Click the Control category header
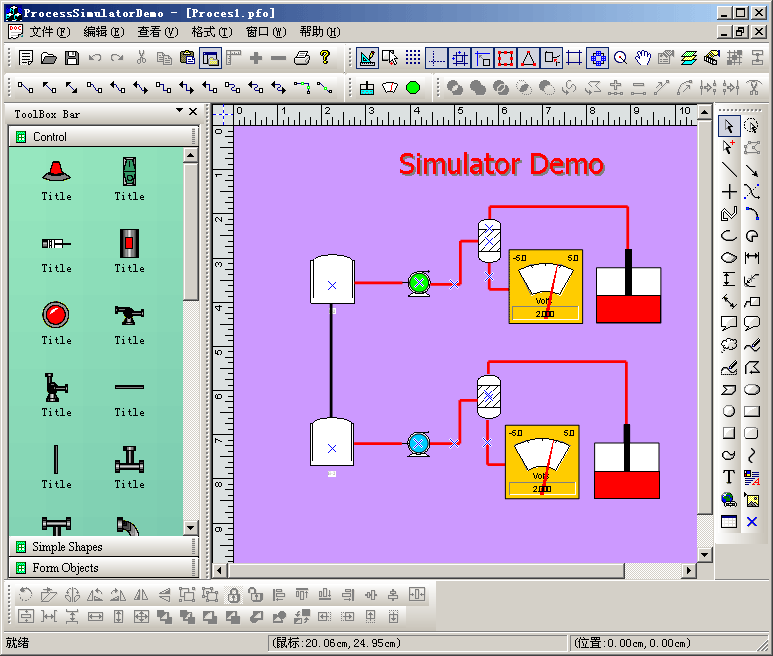Image resolution: width=773 pixels, height=656 pixels. coord(50,137)
